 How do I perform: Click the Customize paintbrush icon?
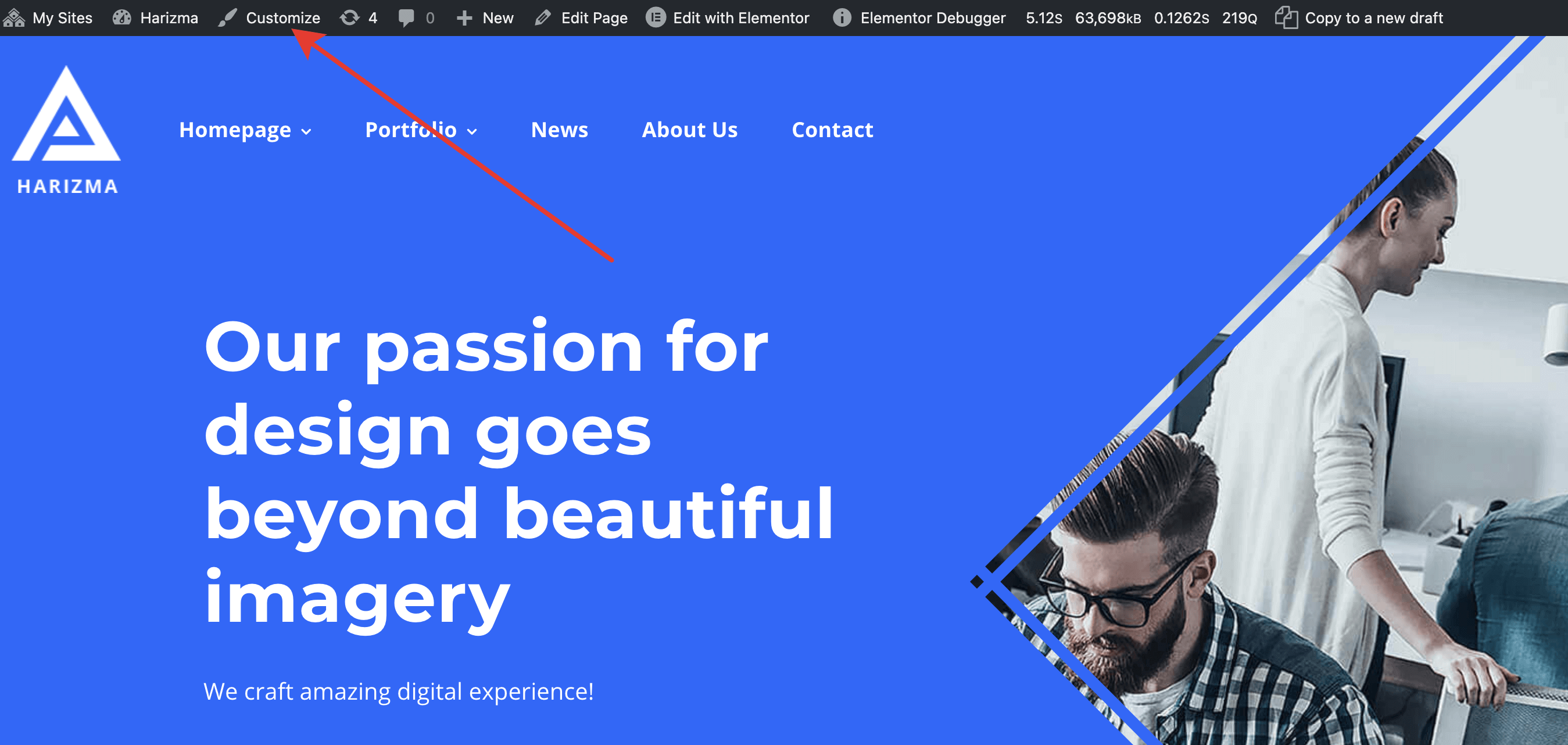227,17
